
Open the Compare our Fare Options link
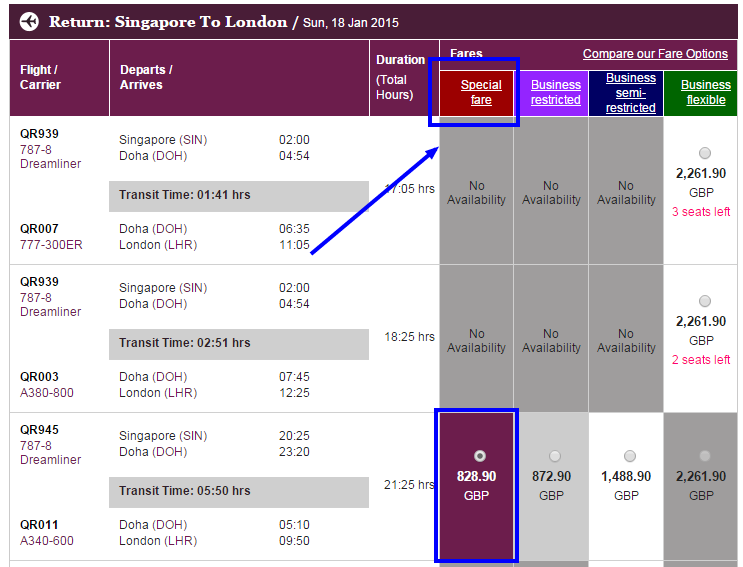click(655, 54)
